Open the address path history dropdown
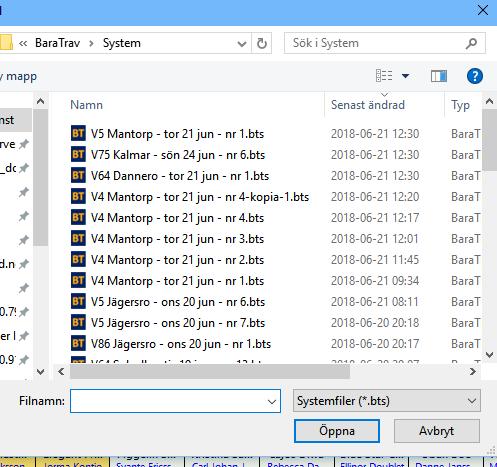Image resolution: width=497 pixels, height=467 pixels. (242, 43)
